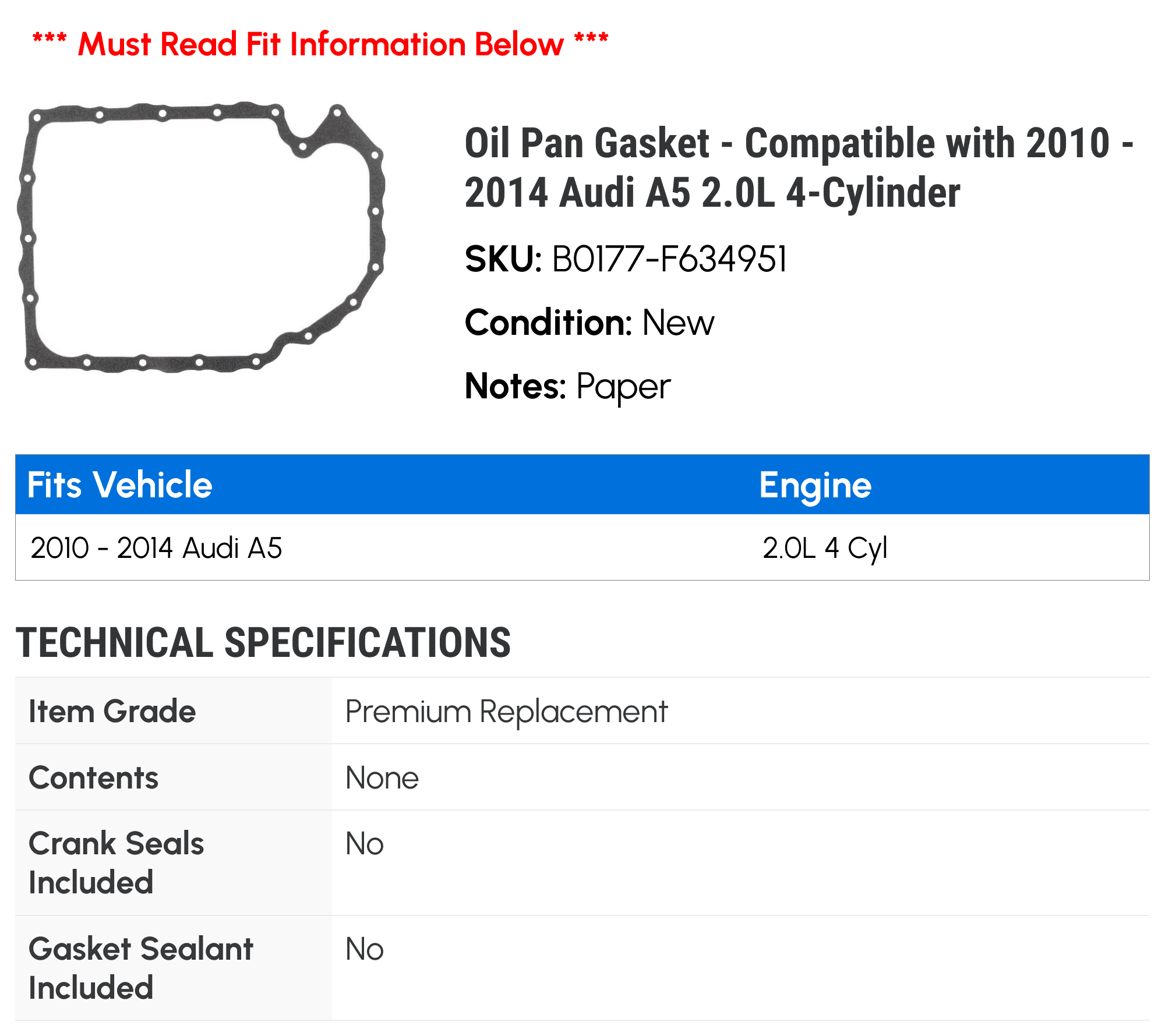
Task: Click the No value for Crank Seals
Action: point(365,844)
